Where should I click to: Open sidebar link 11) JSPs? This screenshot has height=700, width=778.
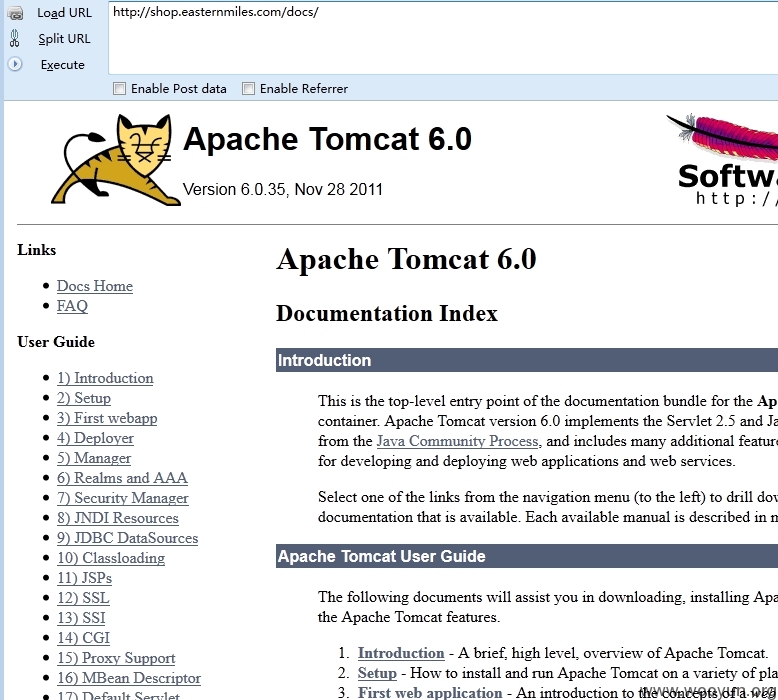point(84,578)
